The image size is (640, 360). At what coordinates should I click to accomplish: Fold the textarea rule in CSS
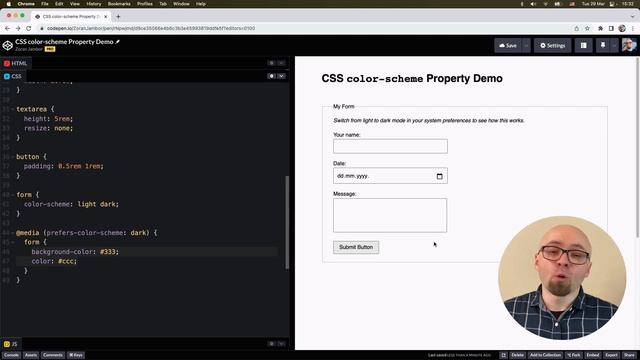13,109
